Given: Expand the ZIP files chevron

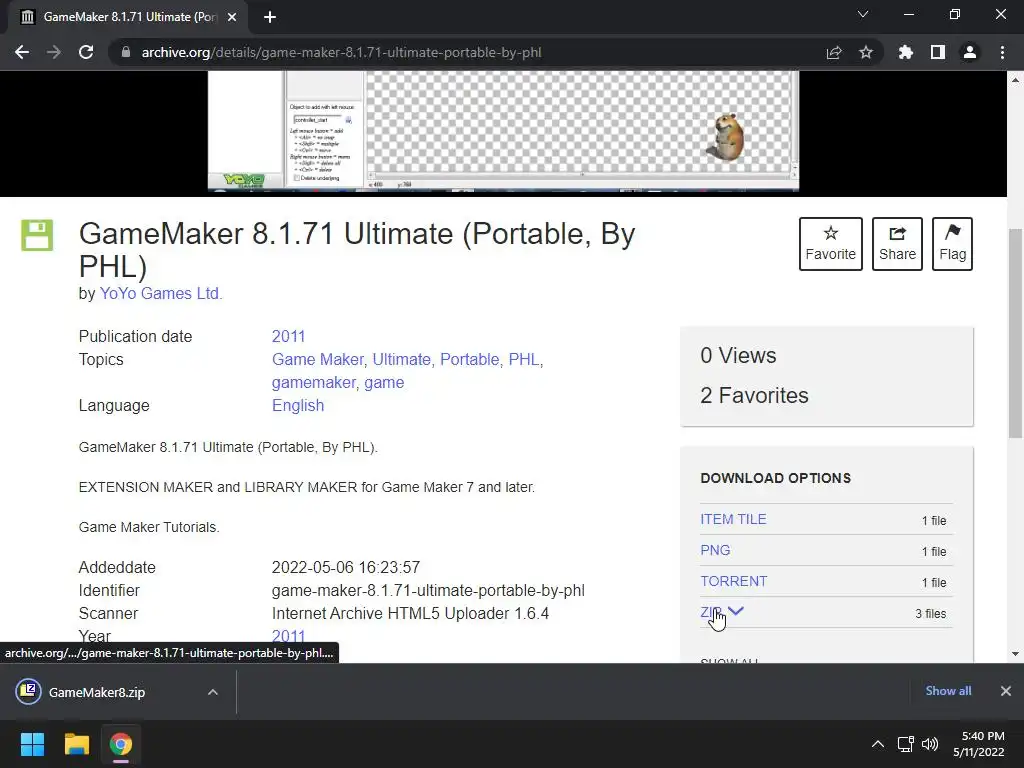Looking at the screenshot, I should pos(735,611).
